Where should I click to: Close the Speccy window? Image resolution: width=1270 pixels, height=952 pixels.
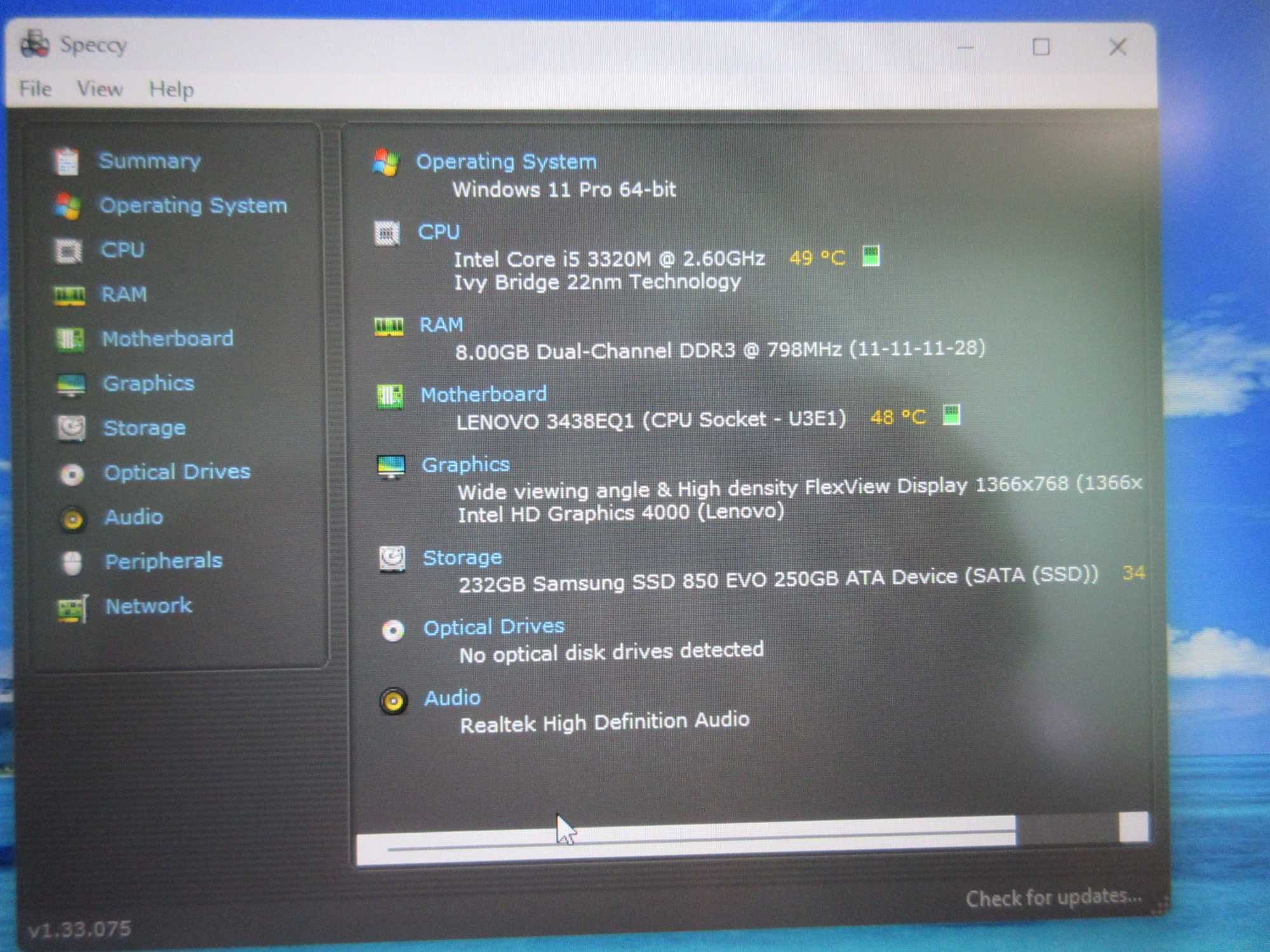1118,47
